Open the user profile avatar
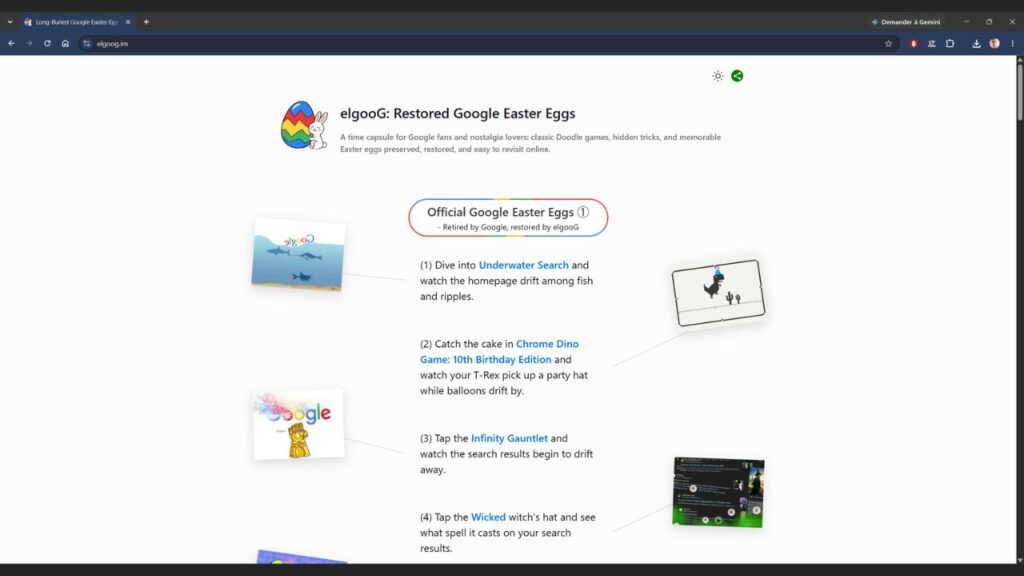The height and width of the screenshot is (576, 1024). pyautogui.click(x=995, y=44)
